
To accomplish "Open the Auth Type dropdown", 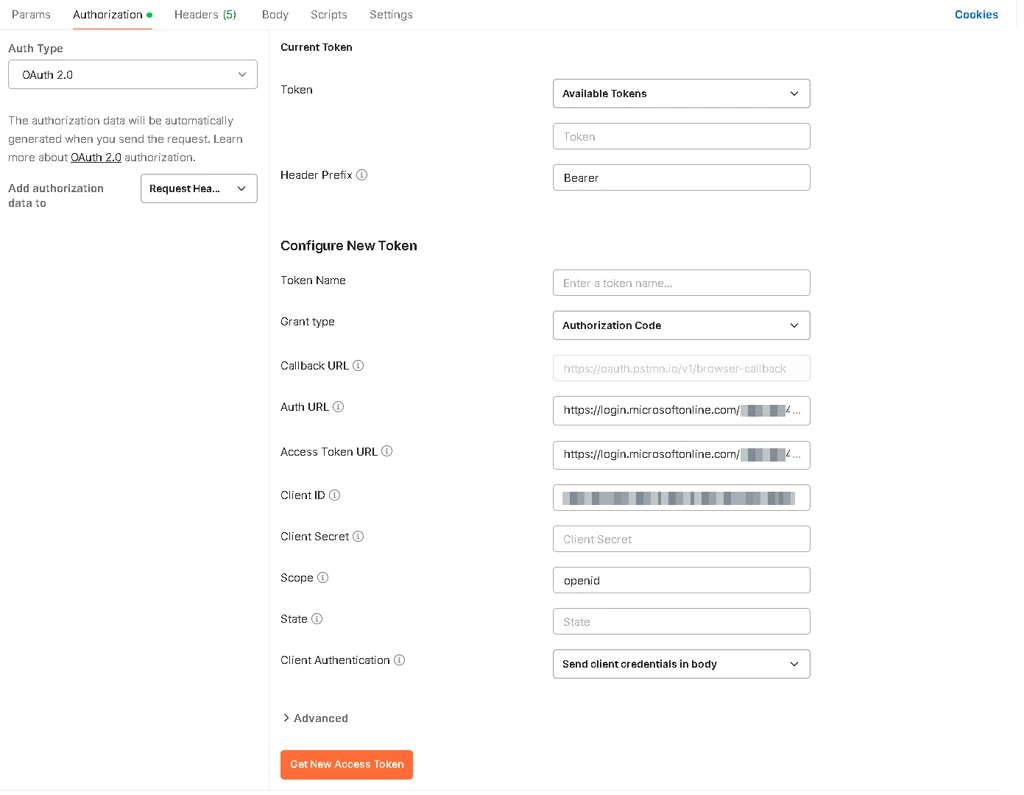I will click(132, 74).
